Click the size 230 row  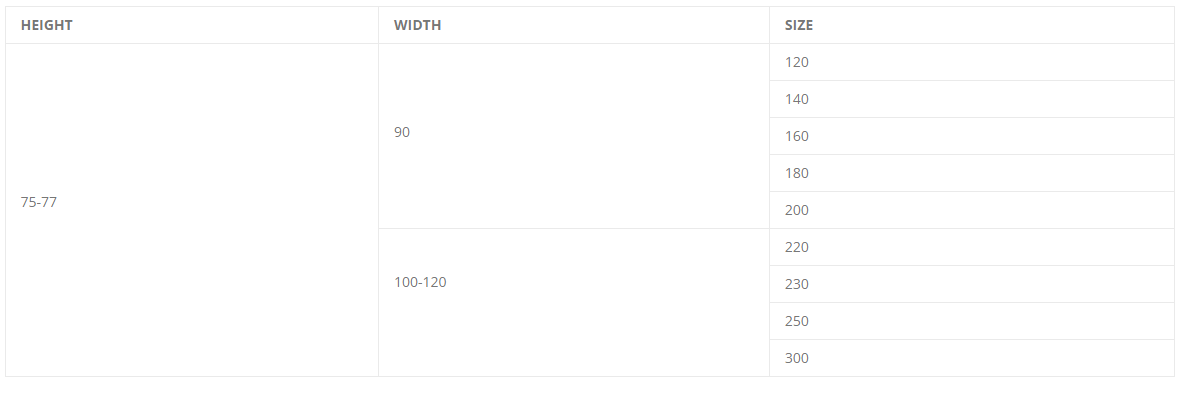pos(972,285)
